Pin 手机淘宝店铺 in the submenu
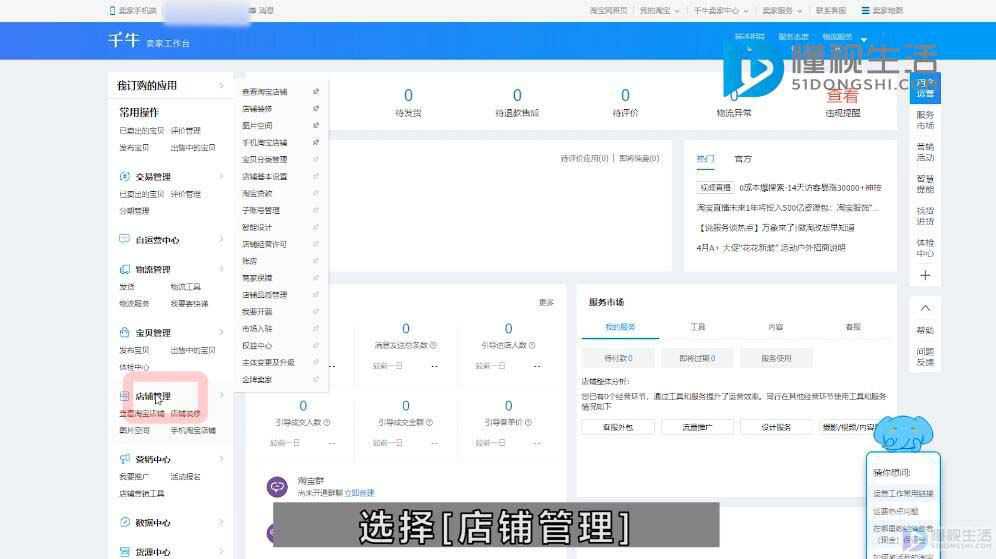 coord(316,142)
